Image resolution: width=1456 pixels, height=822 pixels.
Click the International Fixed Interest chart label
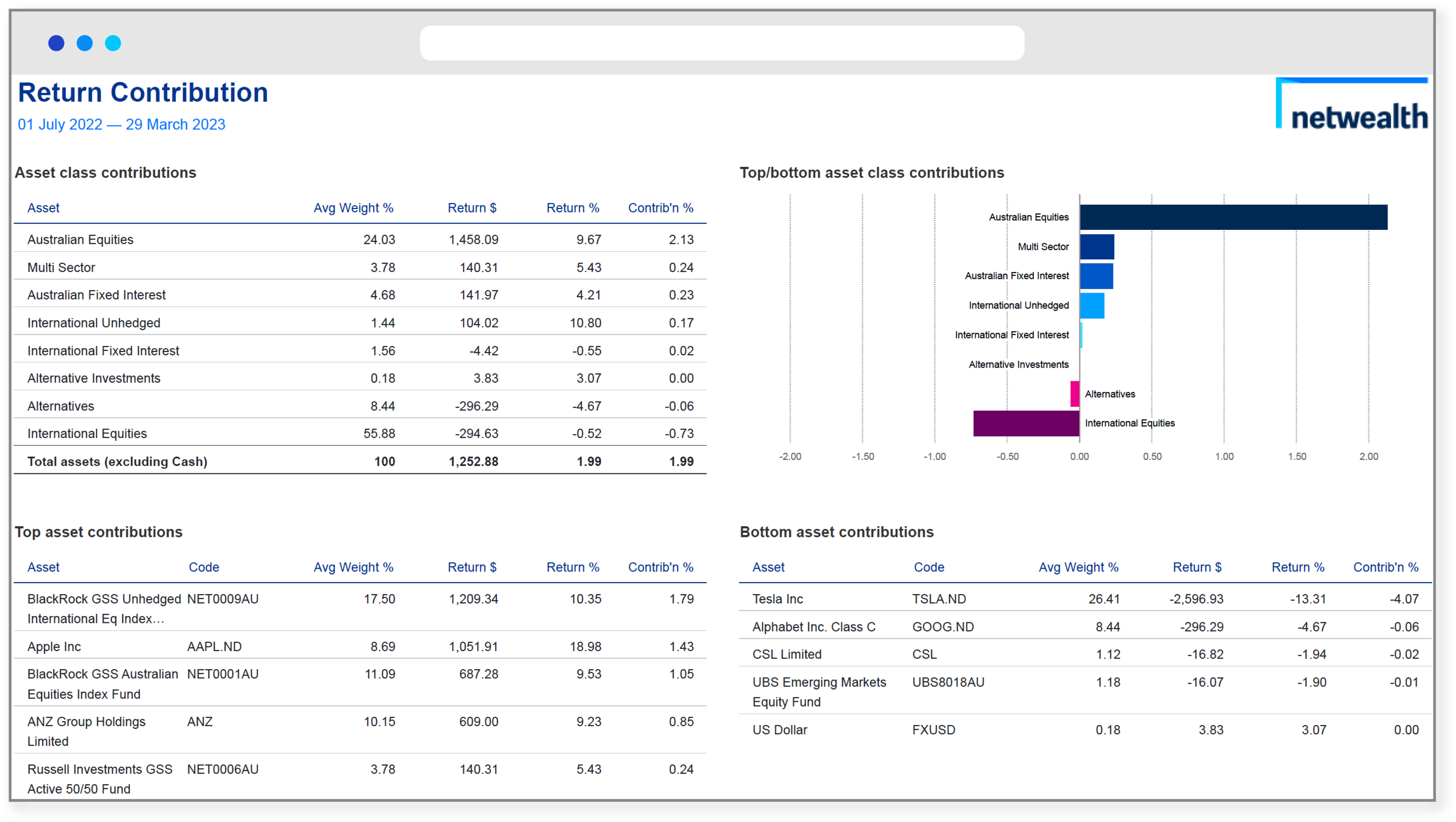(x=1012, y=335)
